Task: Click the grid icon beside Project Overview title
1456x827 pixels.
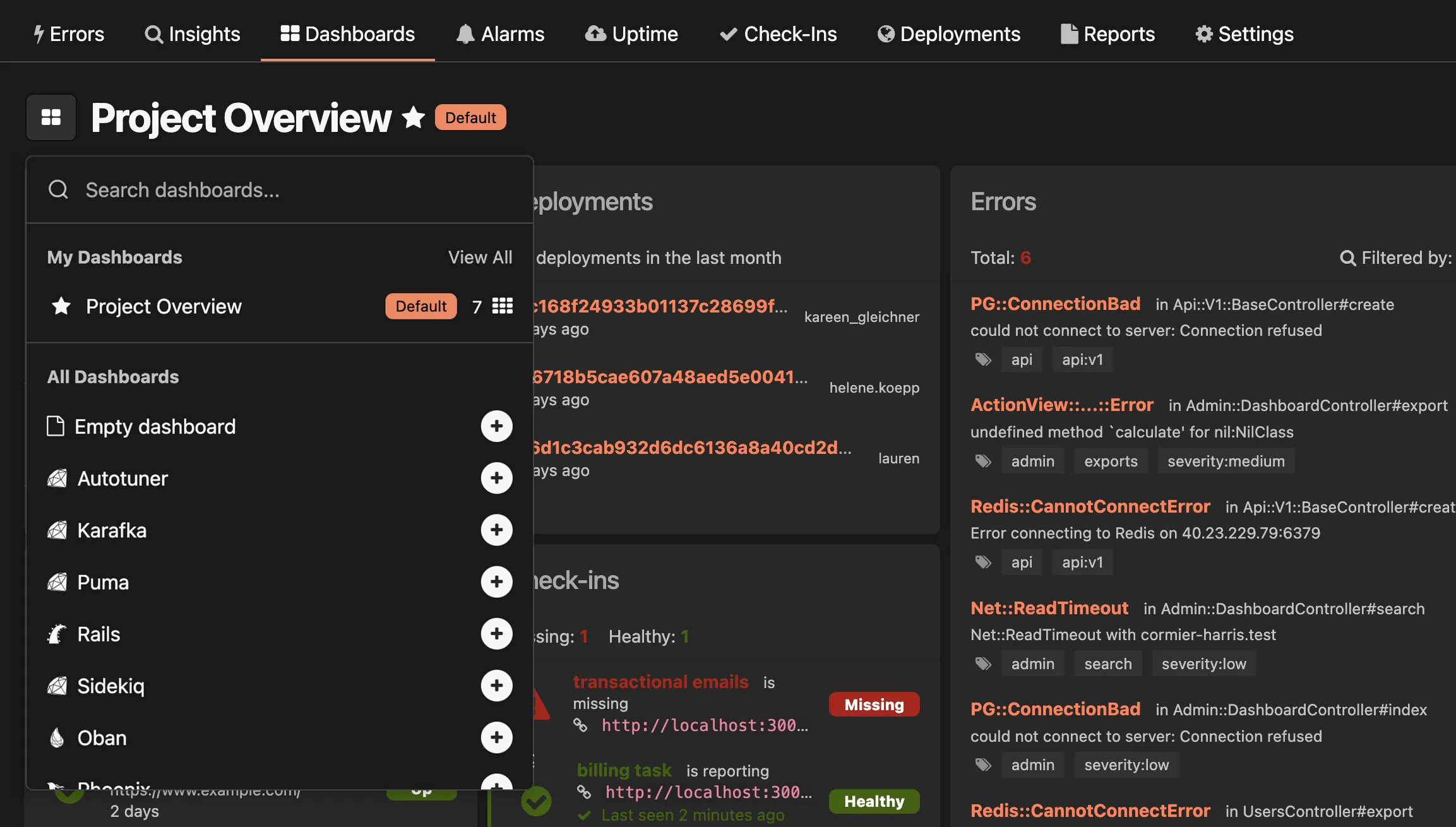Action: pyautogui.click(x=51, y=117)
